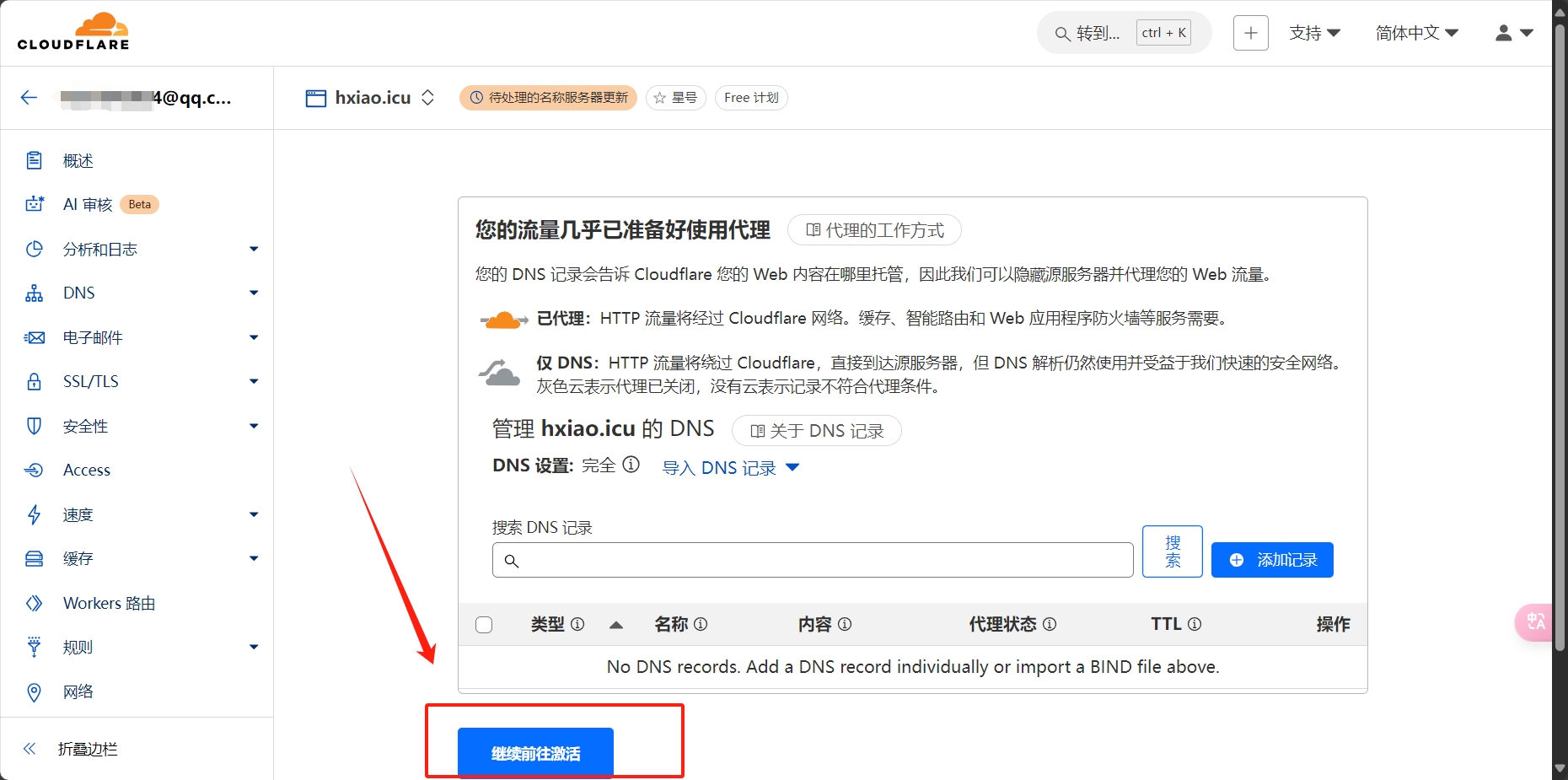Image resolution: width=1568 pixels, height=780 pixels.
Task: Click the SSL/TLS lock icon
Action: coord(34,381)
